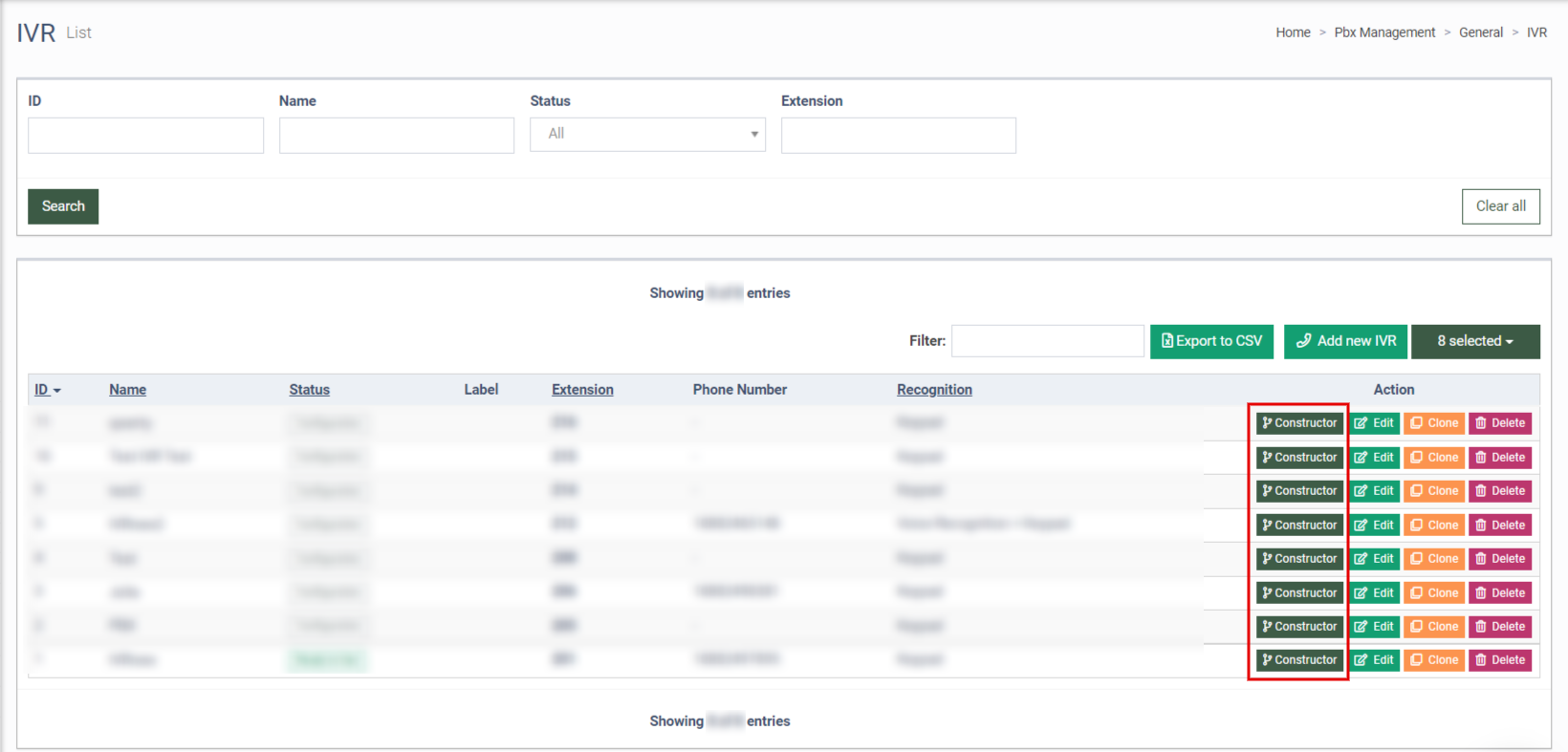Click Edit button in second row

coord(1374,458)
